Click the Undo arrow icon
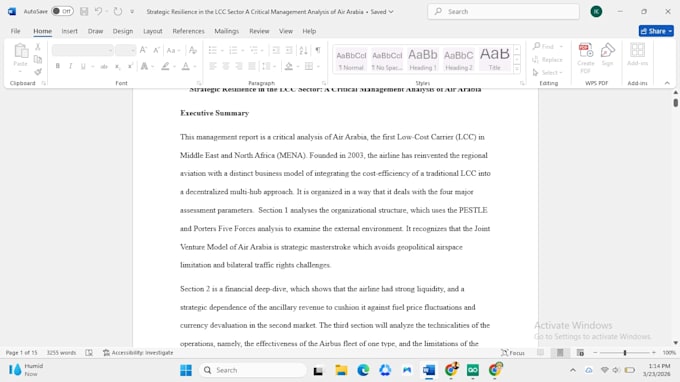Viewport: 680px width, 382px height. coord(98,12)
